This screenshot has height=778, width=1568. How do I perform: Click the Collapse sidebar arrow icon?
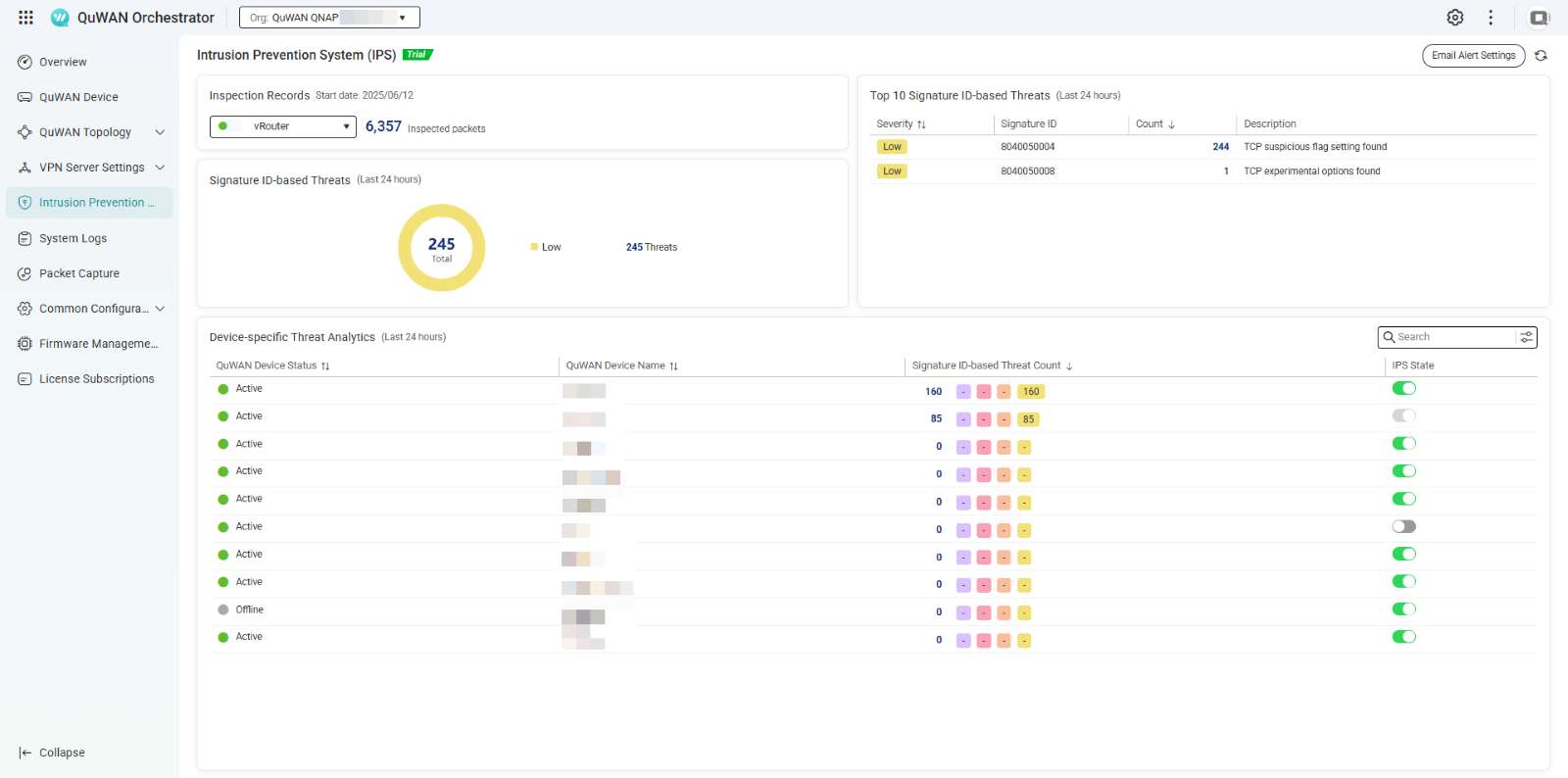24,753
